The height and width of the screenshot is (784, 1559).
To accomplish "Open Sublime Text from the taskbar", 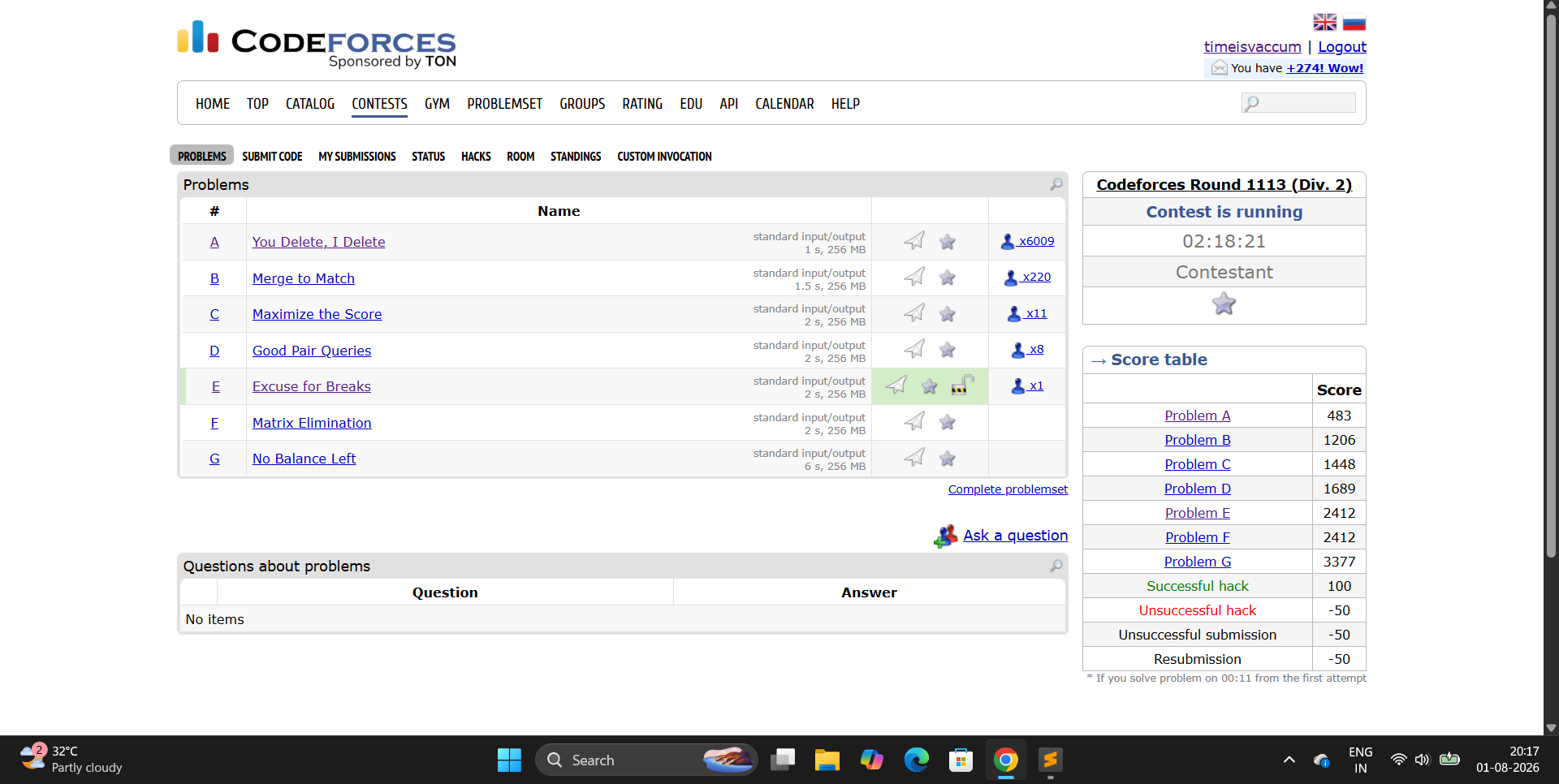I will (x=1050, y=760).
